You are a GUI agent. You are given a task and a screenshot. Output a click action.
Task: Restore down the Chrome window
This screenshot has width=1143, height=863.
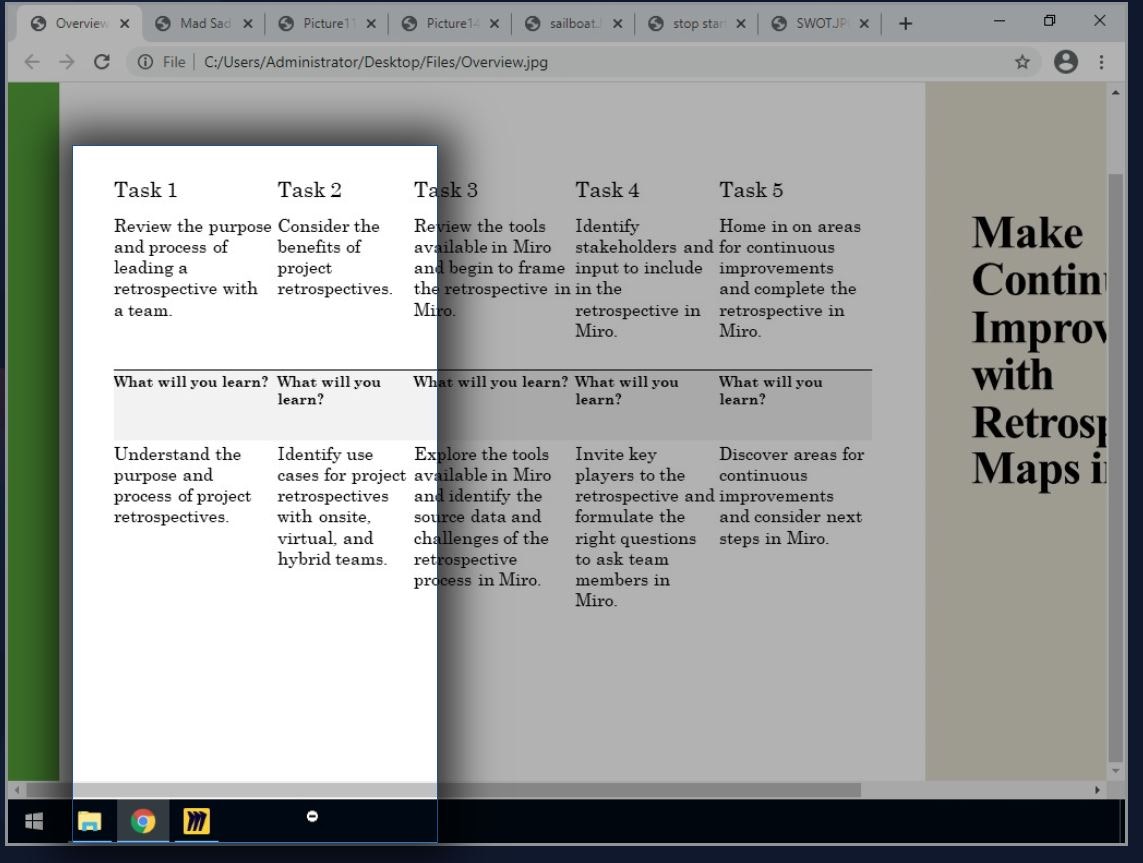coord(1050,20)
